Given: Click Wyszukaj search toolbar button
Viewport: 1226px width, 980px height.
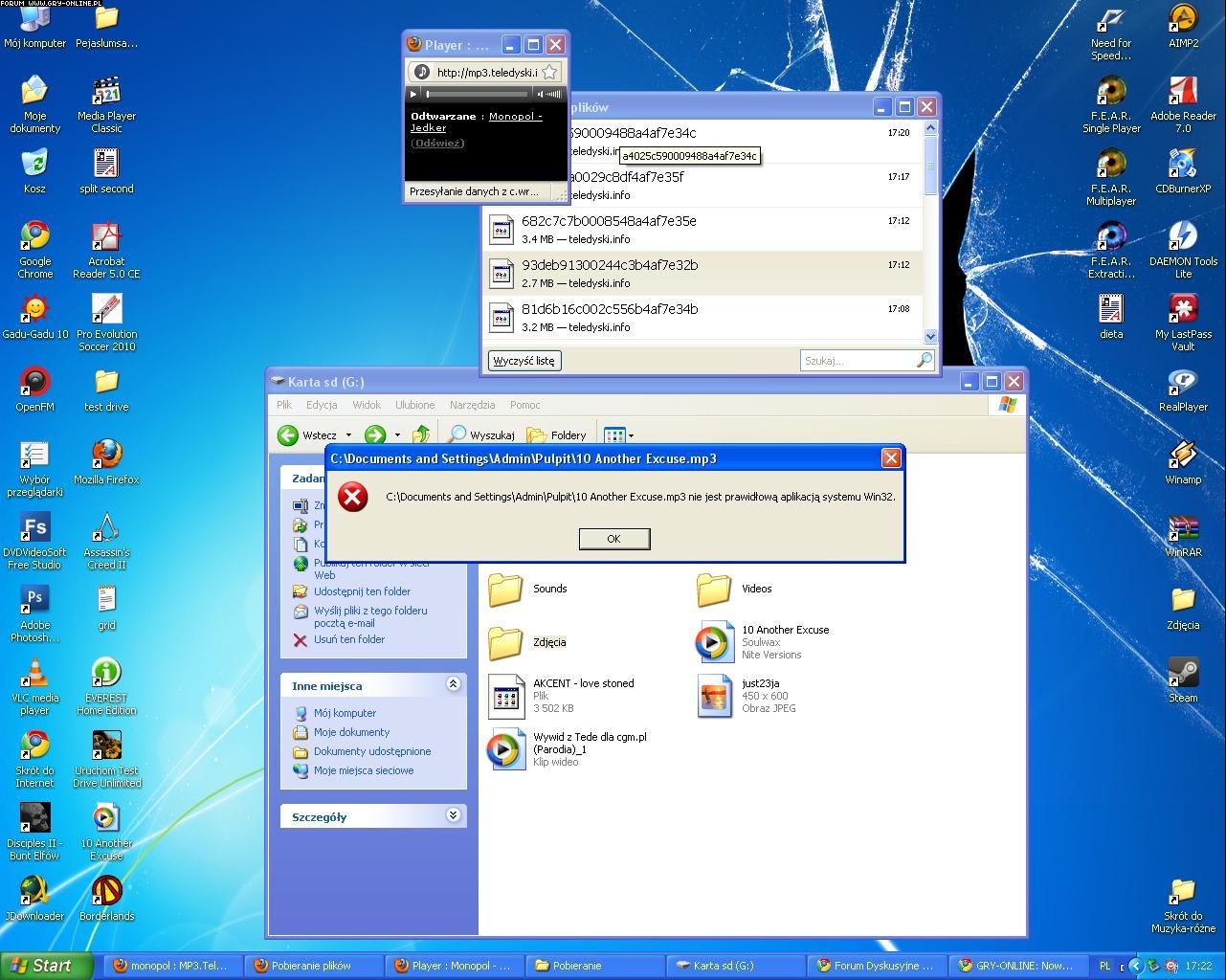Looking at the screenshot, I should (481, 435).
